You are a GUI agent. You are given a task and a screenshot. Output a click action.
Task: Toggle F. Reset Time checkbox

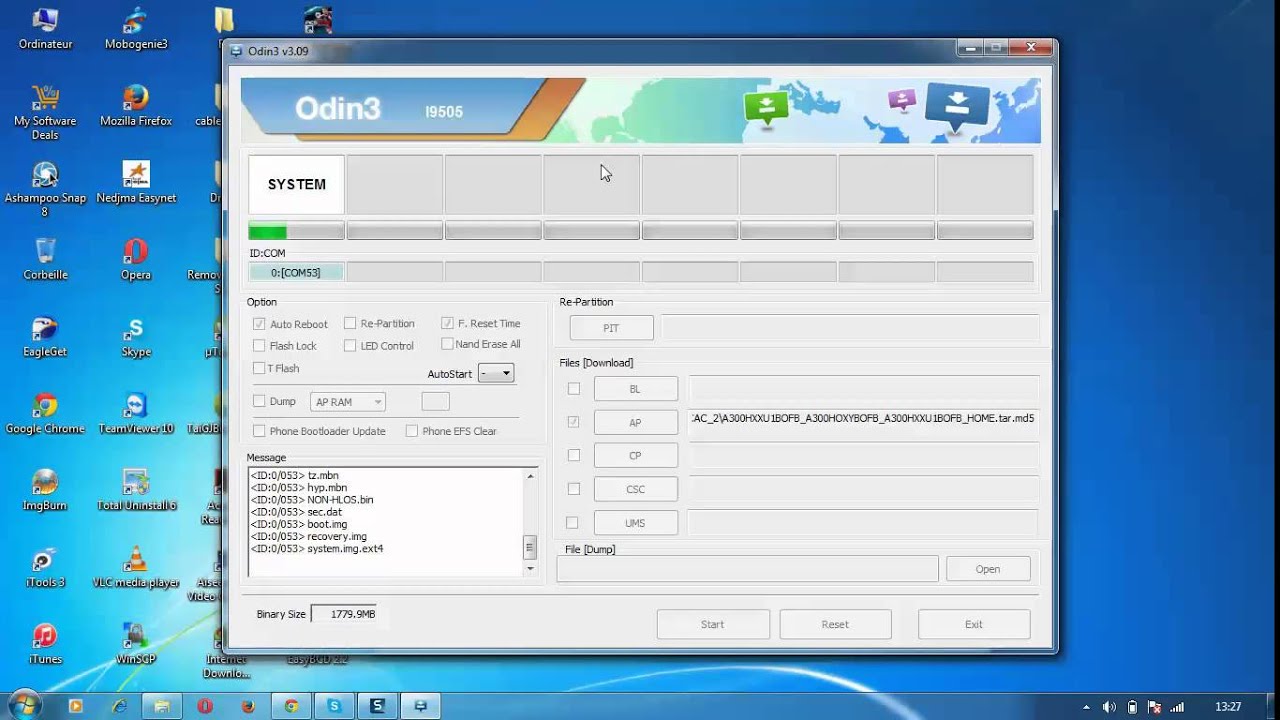click(447, 323)
